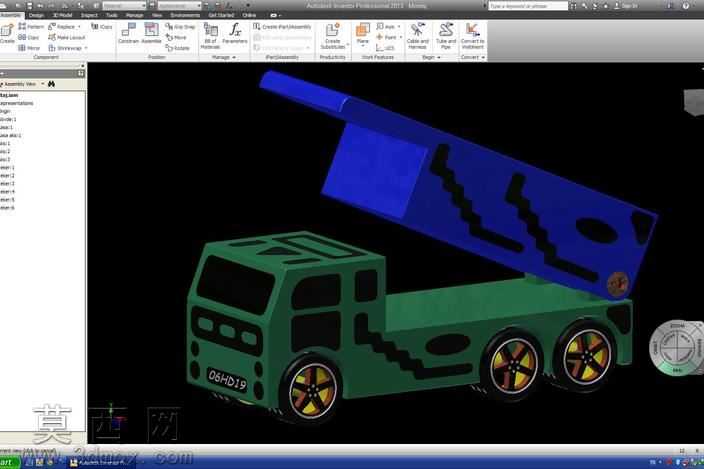The image size is (704, 469).
Task: Select the Origin tree item
Action: pyautogui.click(x=5, y=111)
